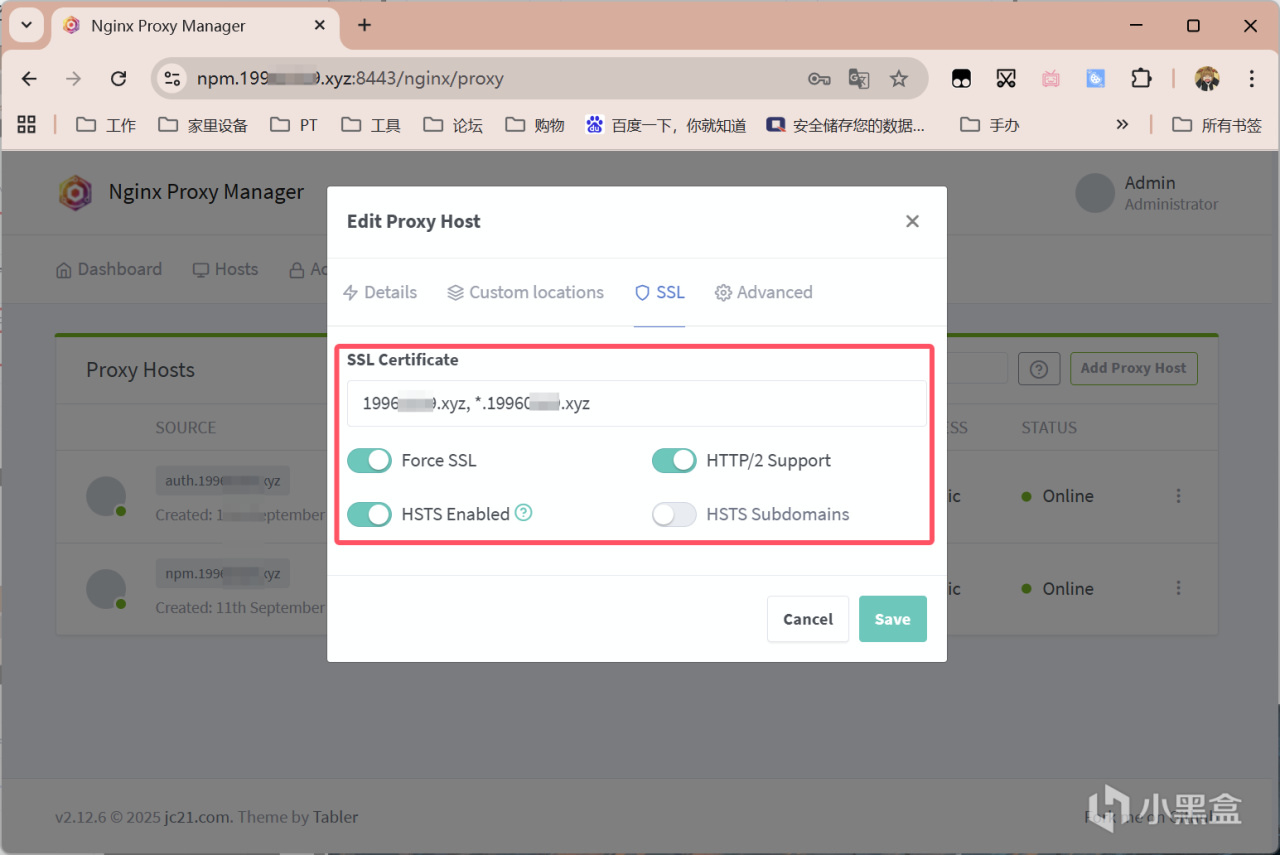Open the Admin account menu
This screenshot has width=1280, height=855.
1147,193
